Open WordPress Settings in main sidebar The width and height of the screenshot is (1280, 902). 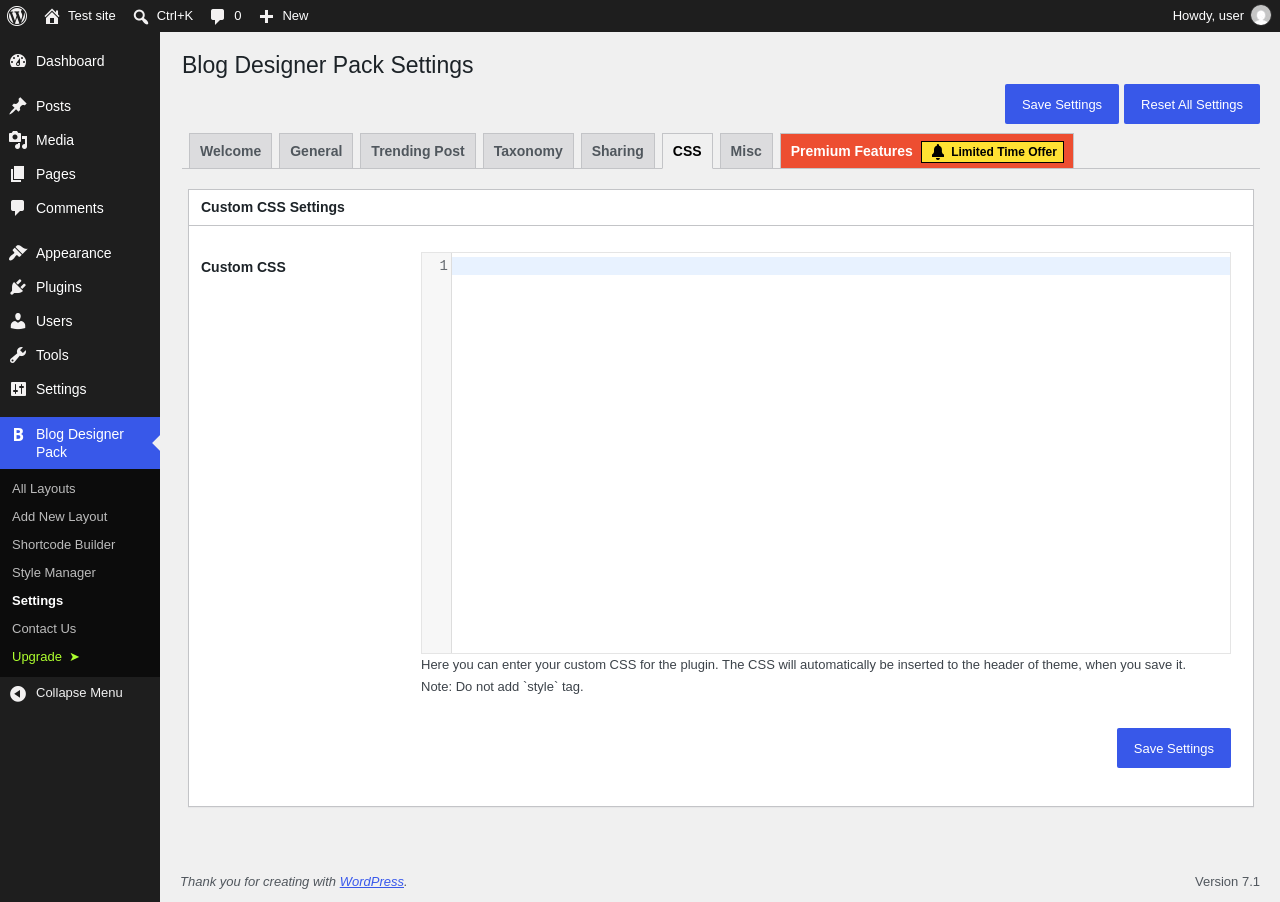pos(80,389)
